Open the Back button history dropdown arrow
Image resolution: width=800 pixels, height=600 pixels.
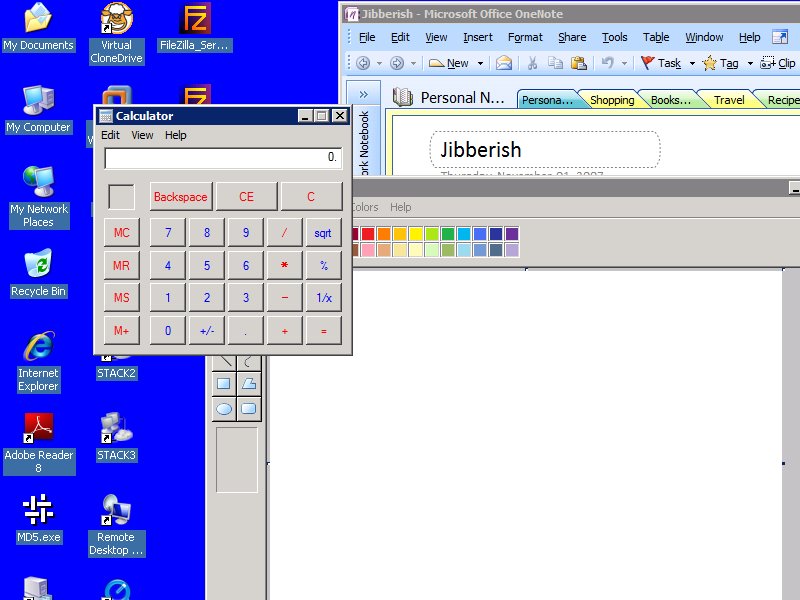379,63
